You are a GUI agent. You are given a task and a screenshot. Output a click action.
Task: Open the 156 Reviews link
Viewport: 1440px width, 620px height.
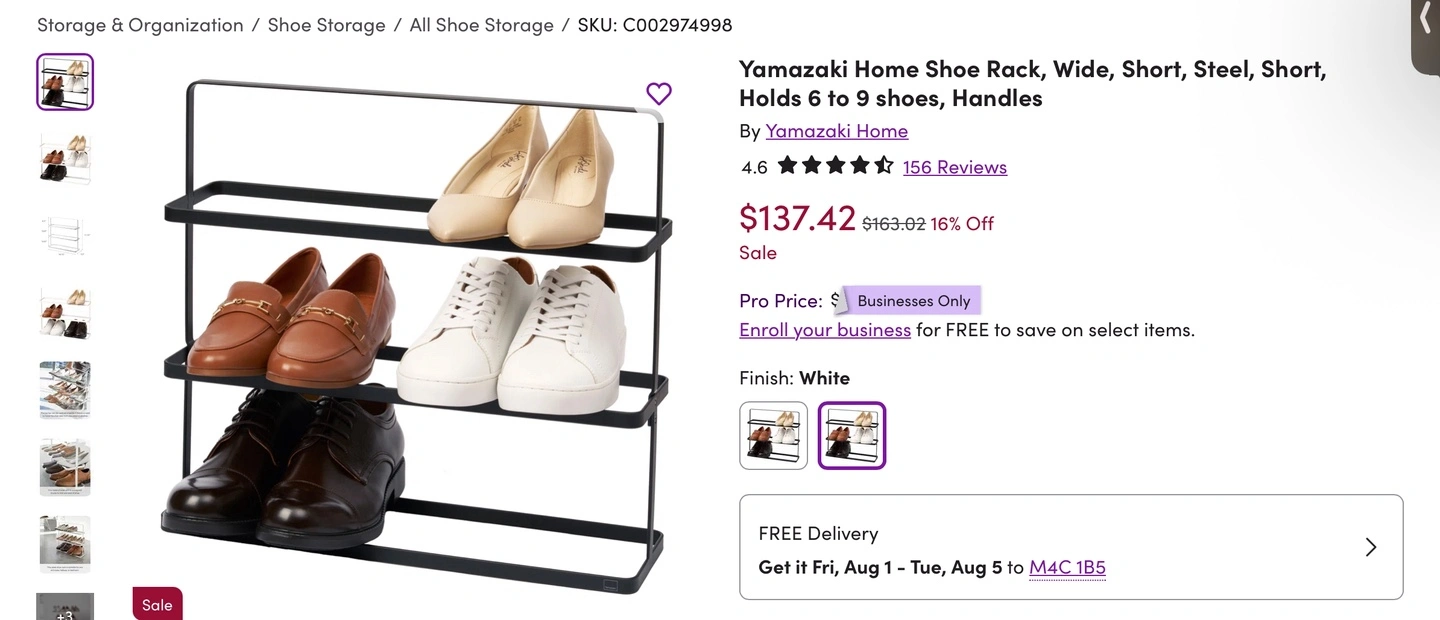pos(954,167)
